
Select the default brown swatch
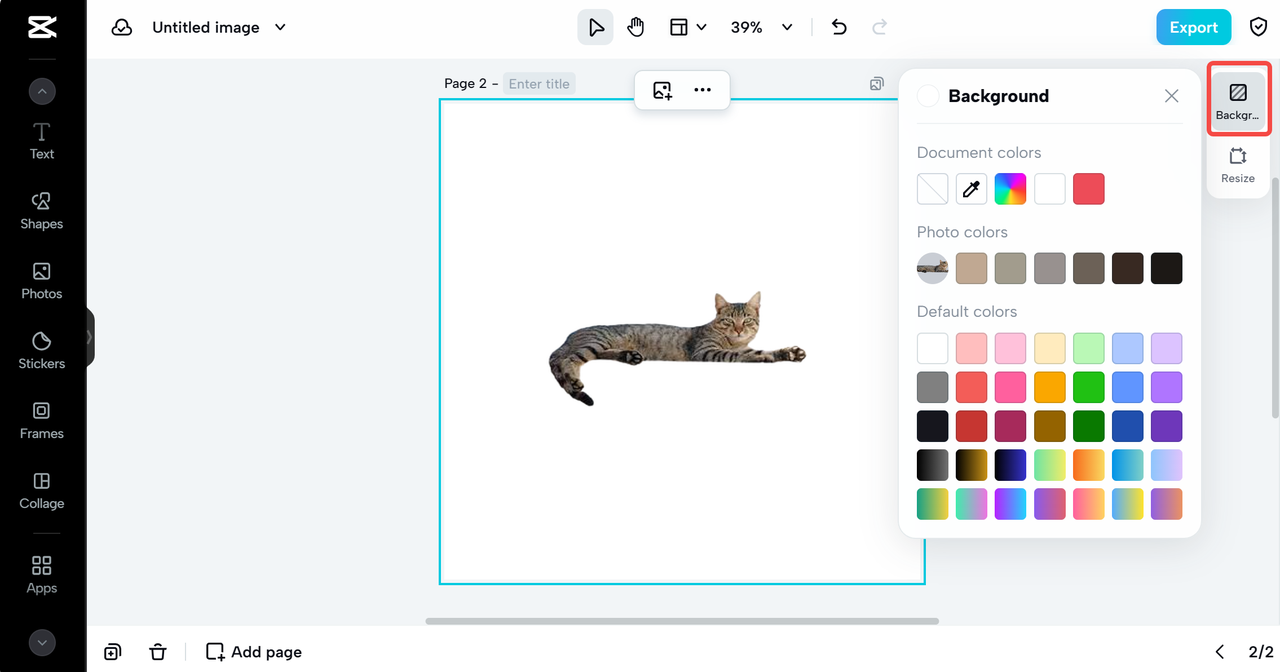pyautogui.click(x=1049, y=426)
